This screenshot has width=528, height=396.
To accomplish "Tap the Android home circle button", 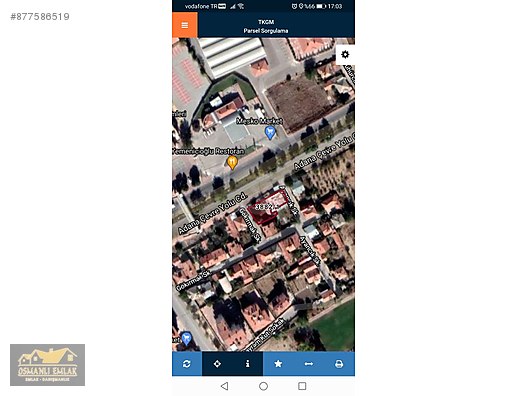I will pyautogui.click(x=264, y=386).
